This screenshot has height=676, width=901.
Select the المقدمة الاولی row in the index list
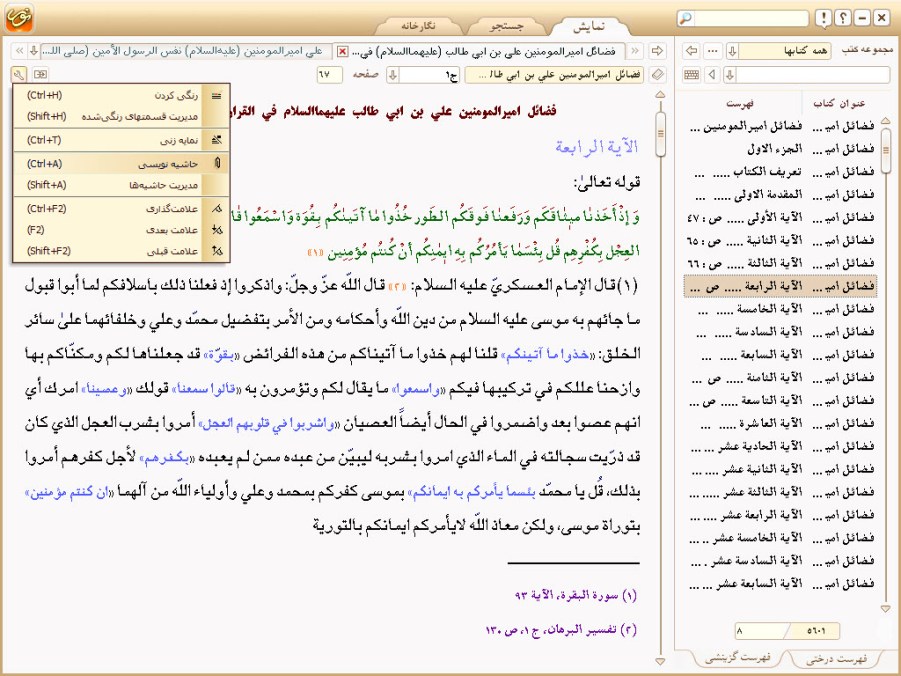click(x=780, y=195)
